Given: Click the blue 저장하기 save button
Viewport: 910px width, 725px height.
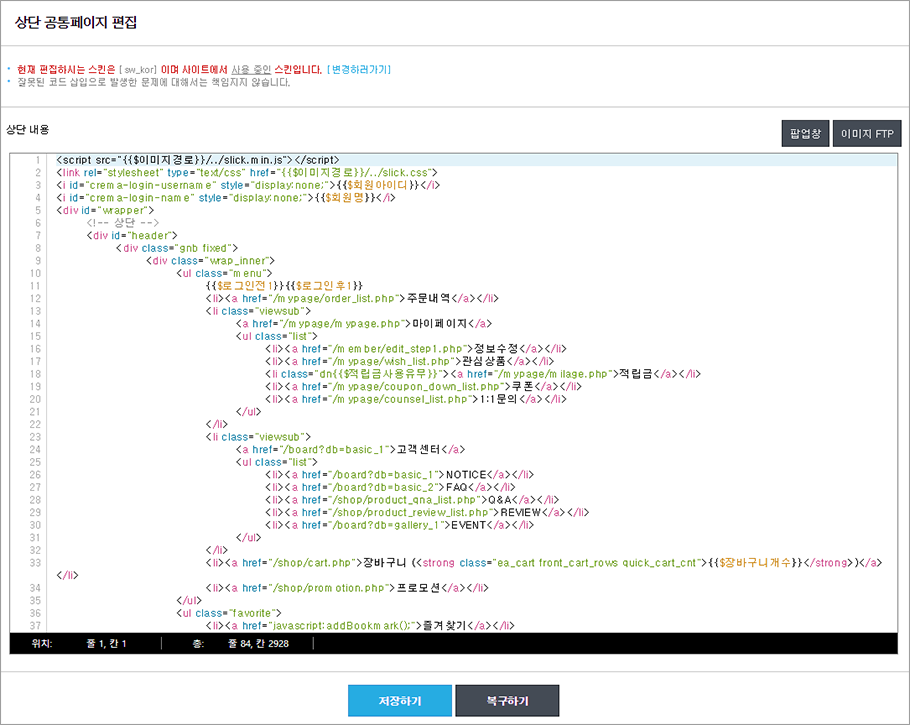Looking at the screenshot, I should [x=400, y=701].
